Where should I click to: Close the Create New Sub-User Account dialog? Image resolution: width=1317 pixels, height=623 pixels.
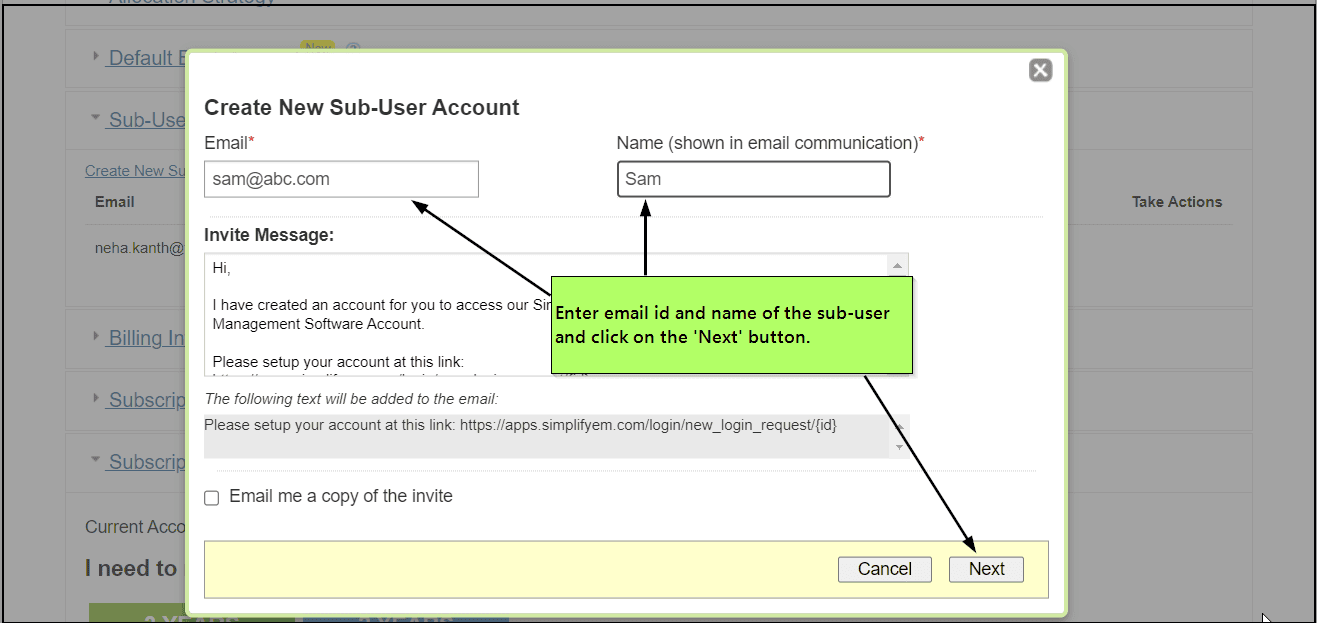(1040, 70)
